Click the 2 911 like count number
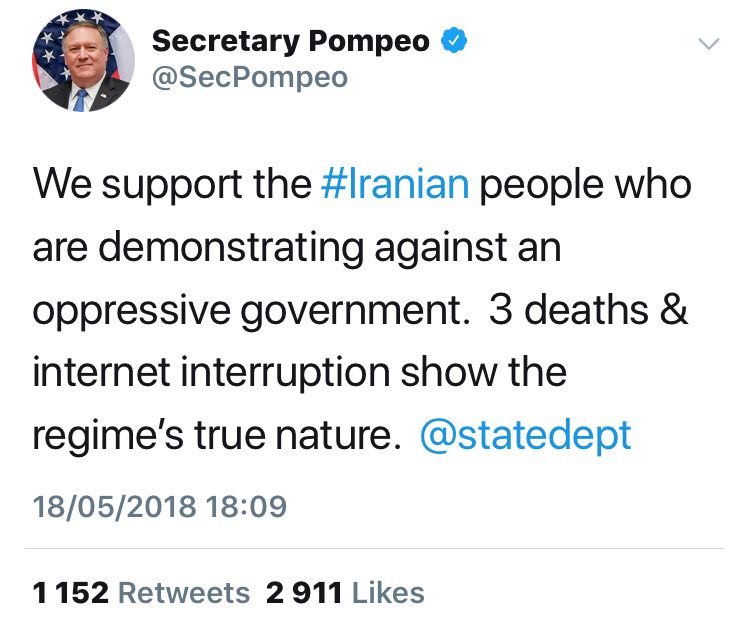This screenshot has height=627, width=750. pos(305,592)
